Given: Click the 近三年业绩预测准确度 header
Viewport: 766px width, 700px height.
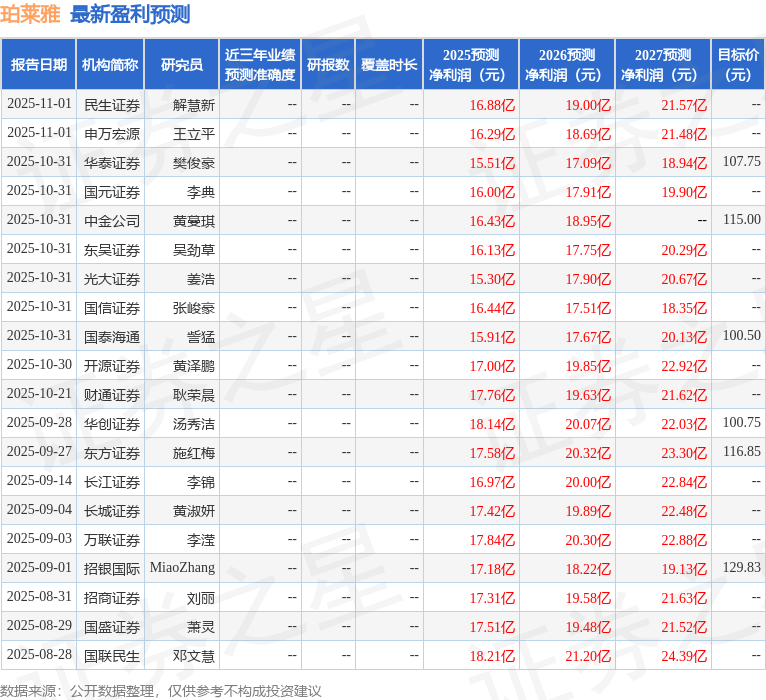Looking at the screenshot, I should click(260, 64).
